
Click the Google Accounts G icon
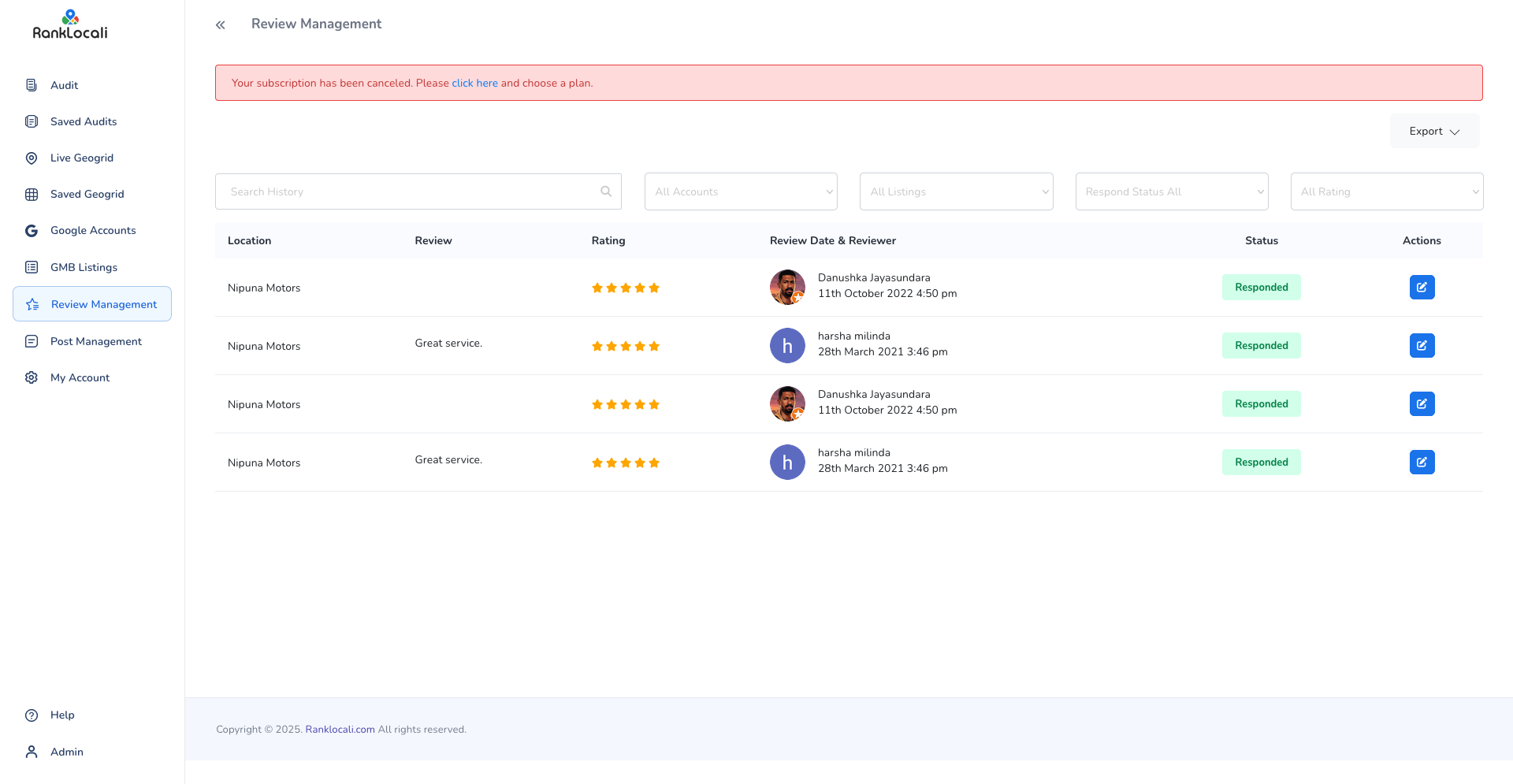coord(31,230)
